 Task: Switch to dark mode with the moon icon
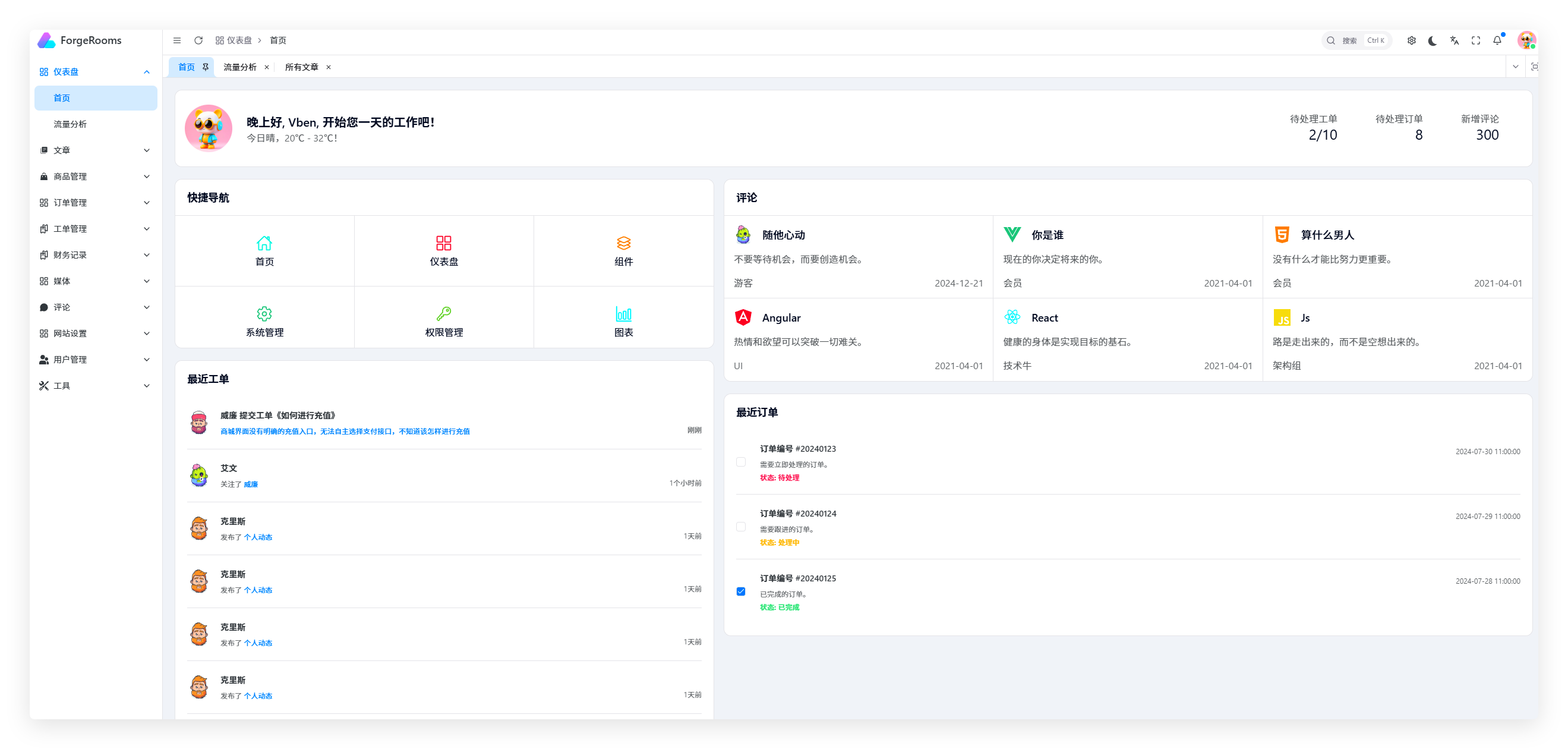pos(1433,40)
